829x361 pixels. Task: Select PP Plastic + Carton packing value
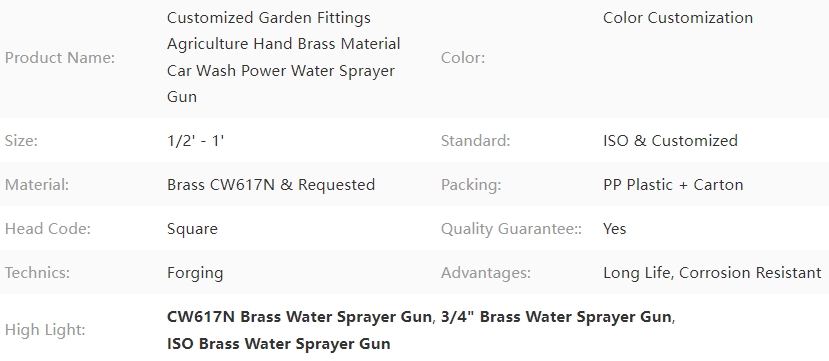coord(673,184)
